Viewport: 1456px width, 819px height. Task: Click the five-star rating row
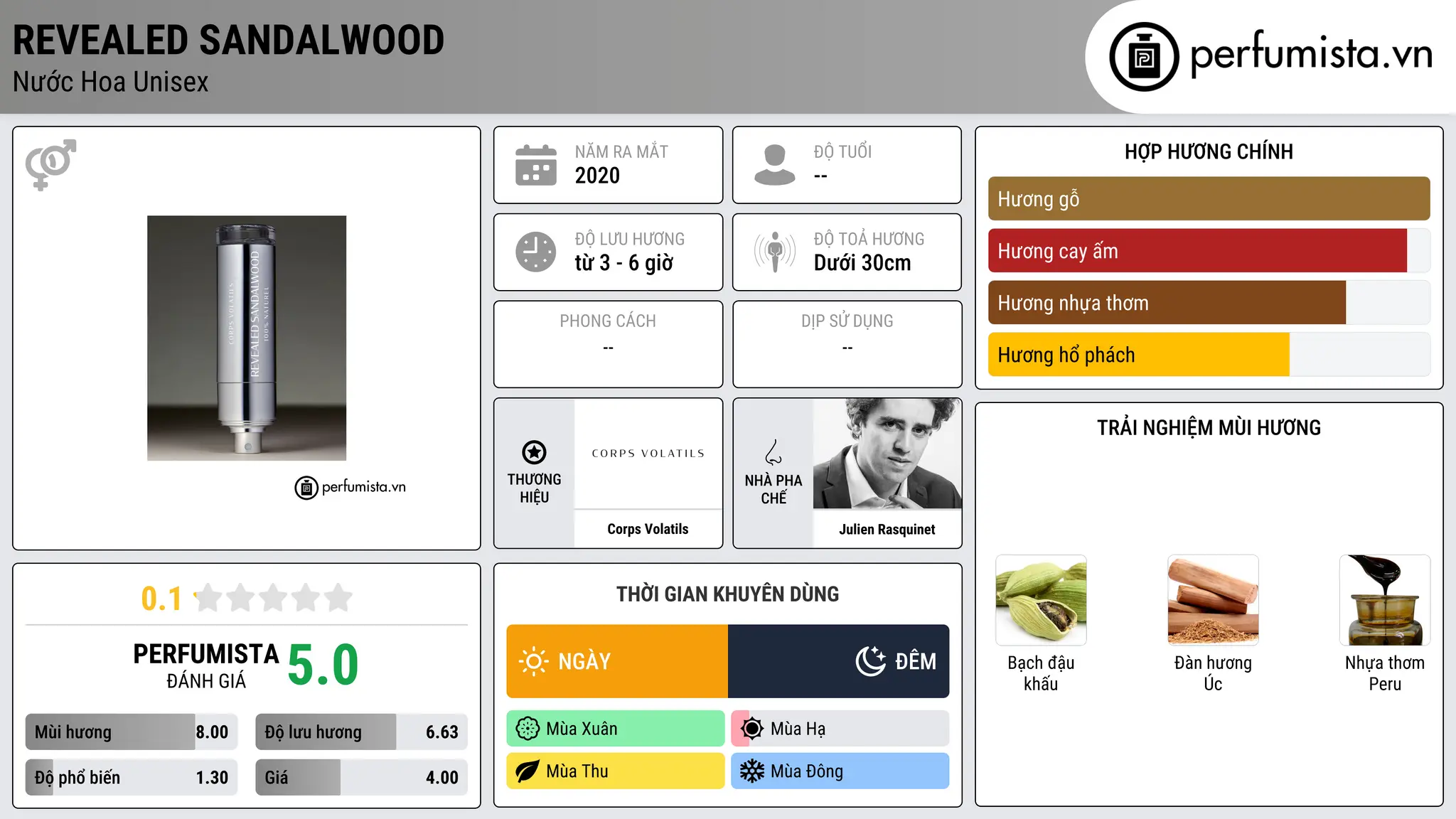click(274, 598)
